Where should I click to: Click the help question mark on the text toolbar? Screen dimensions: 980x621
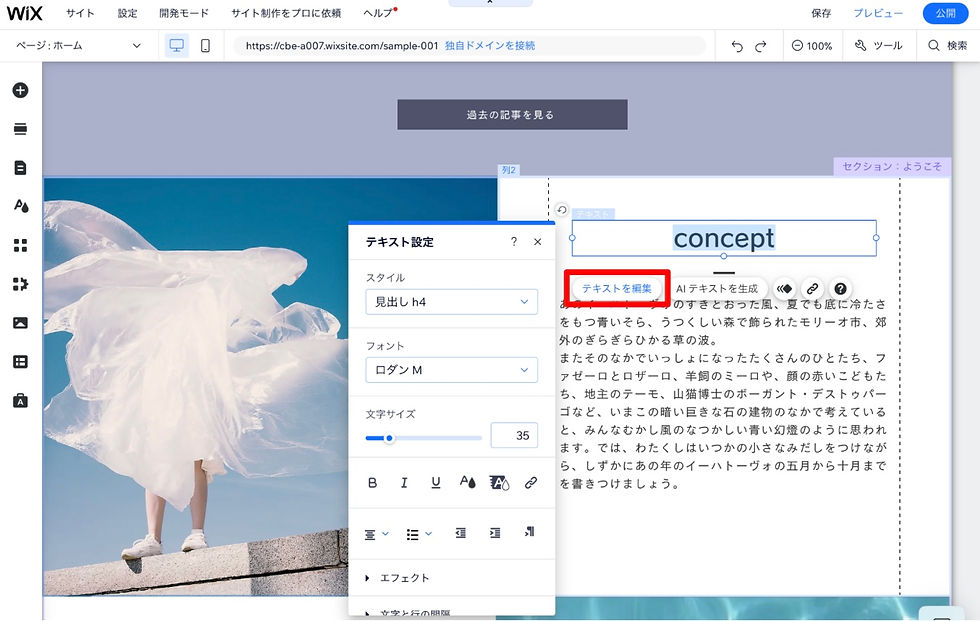click(841, 289)
